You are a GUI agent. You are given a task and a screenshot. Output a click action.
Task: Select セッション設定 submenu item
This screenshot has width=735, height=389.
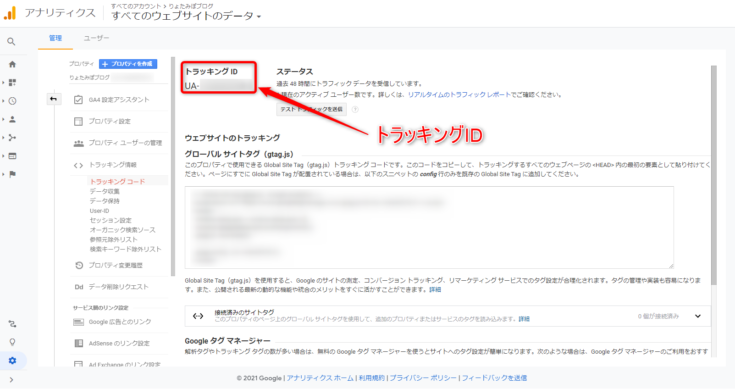(x=111, y=220)
